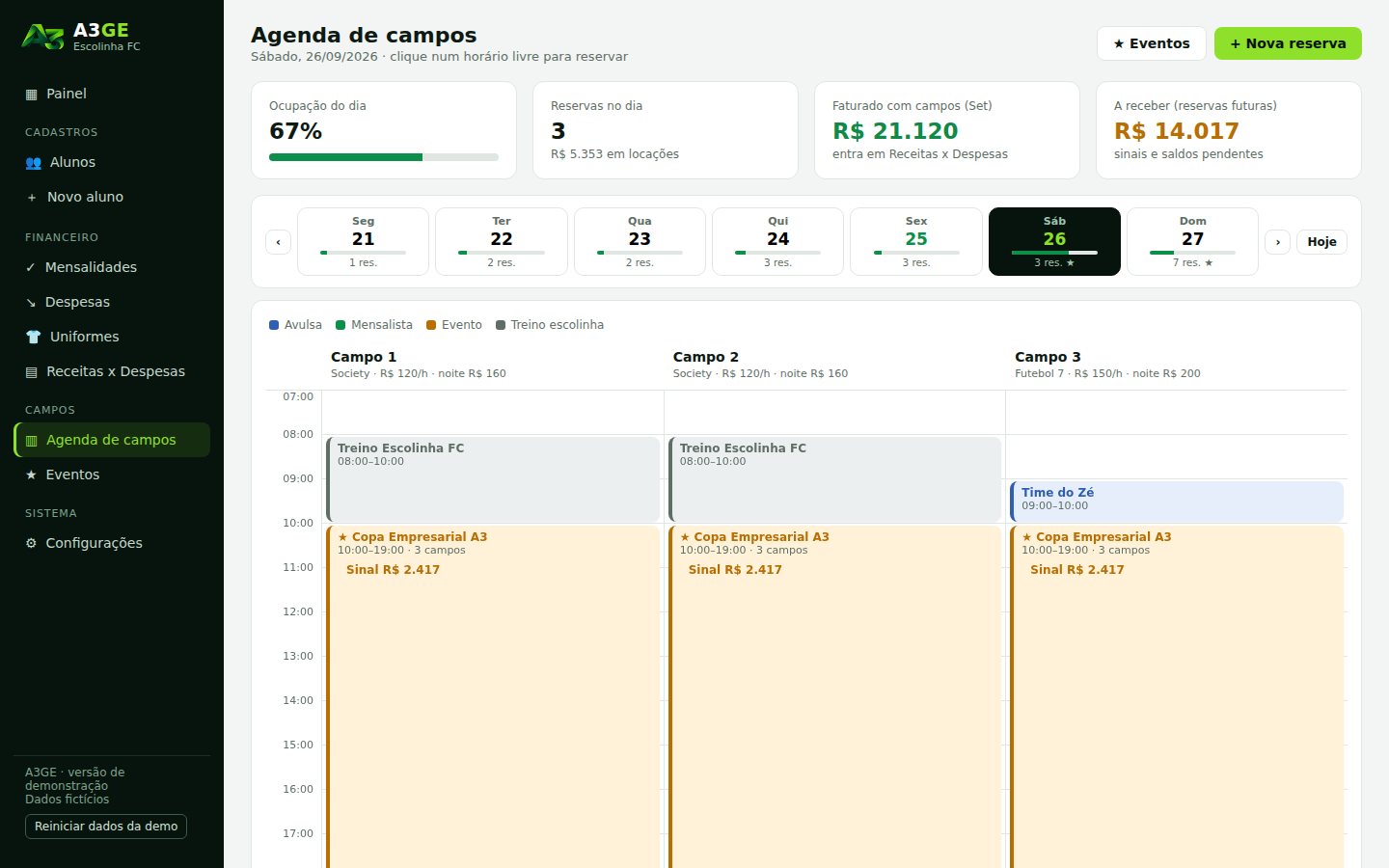Click the orange Evento legend swatch
The width and height of the screenshot is (1389, 868).
(431, 325)
